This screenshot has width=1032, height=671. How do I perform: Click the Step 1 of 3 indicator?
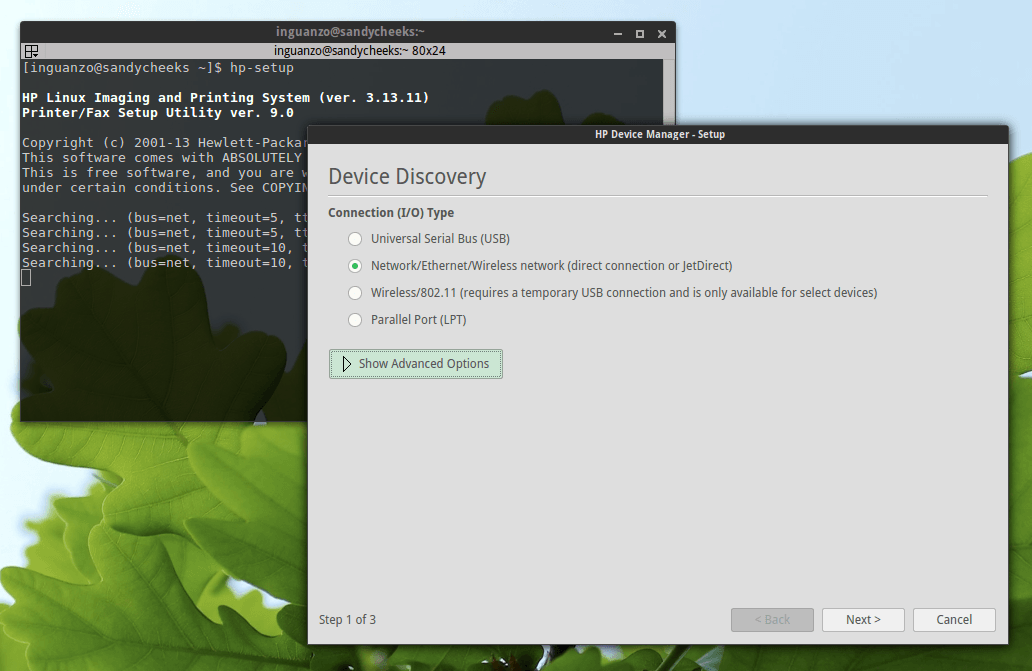(x=347, y=620)
